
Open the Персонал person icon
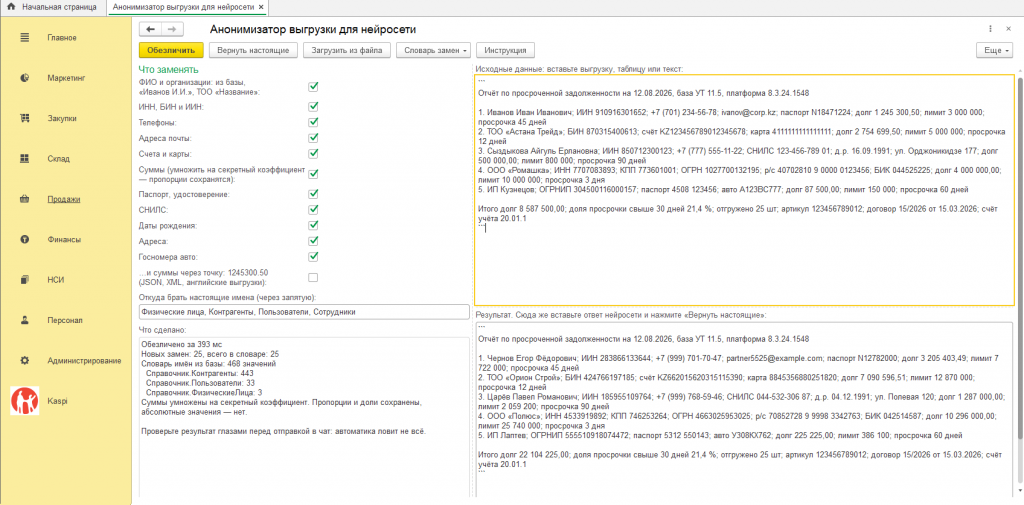coord(25,320)
